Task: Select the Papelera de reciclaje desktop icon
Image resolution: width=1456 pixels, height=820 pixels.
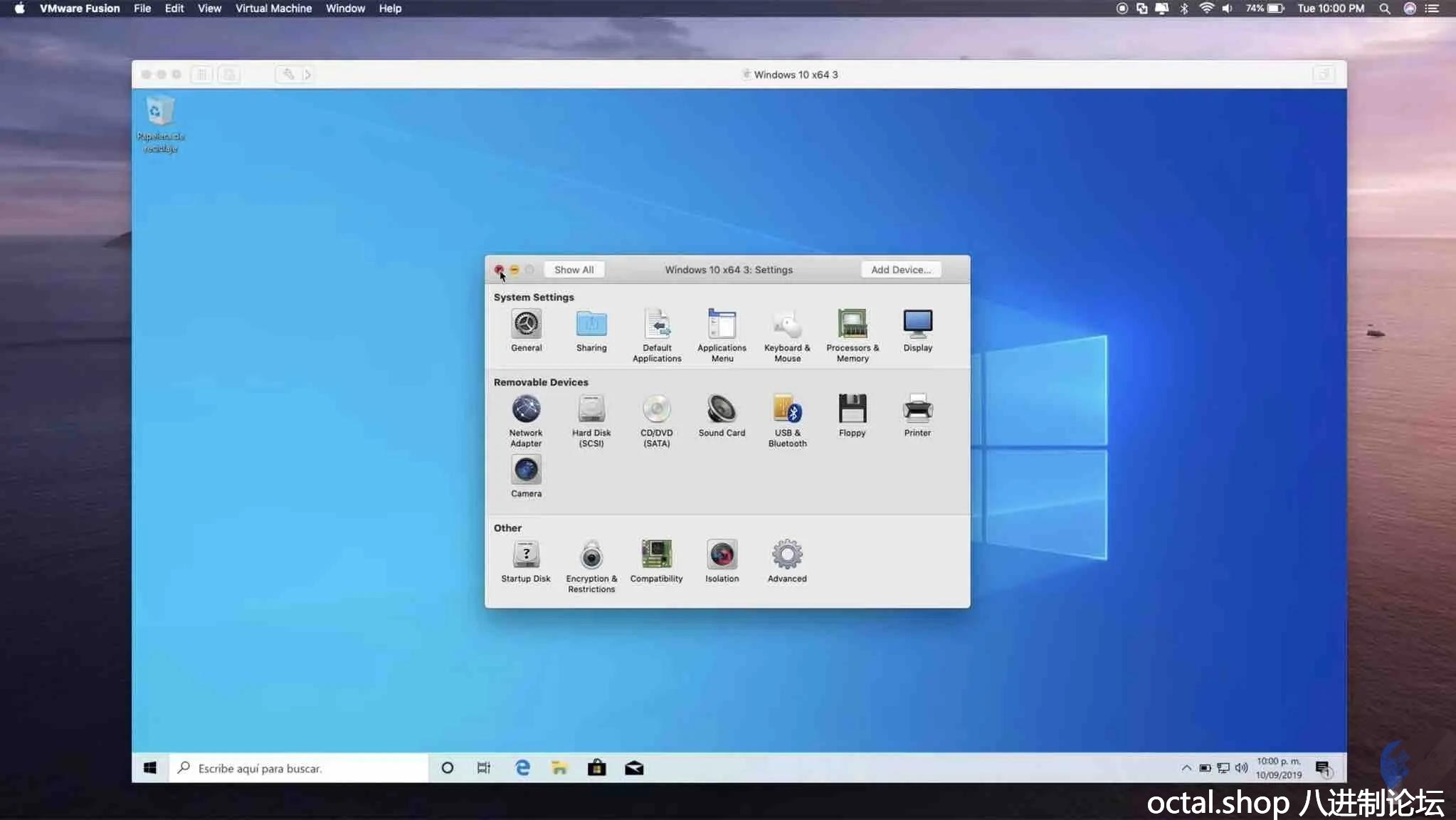Action: click(160, 124)
